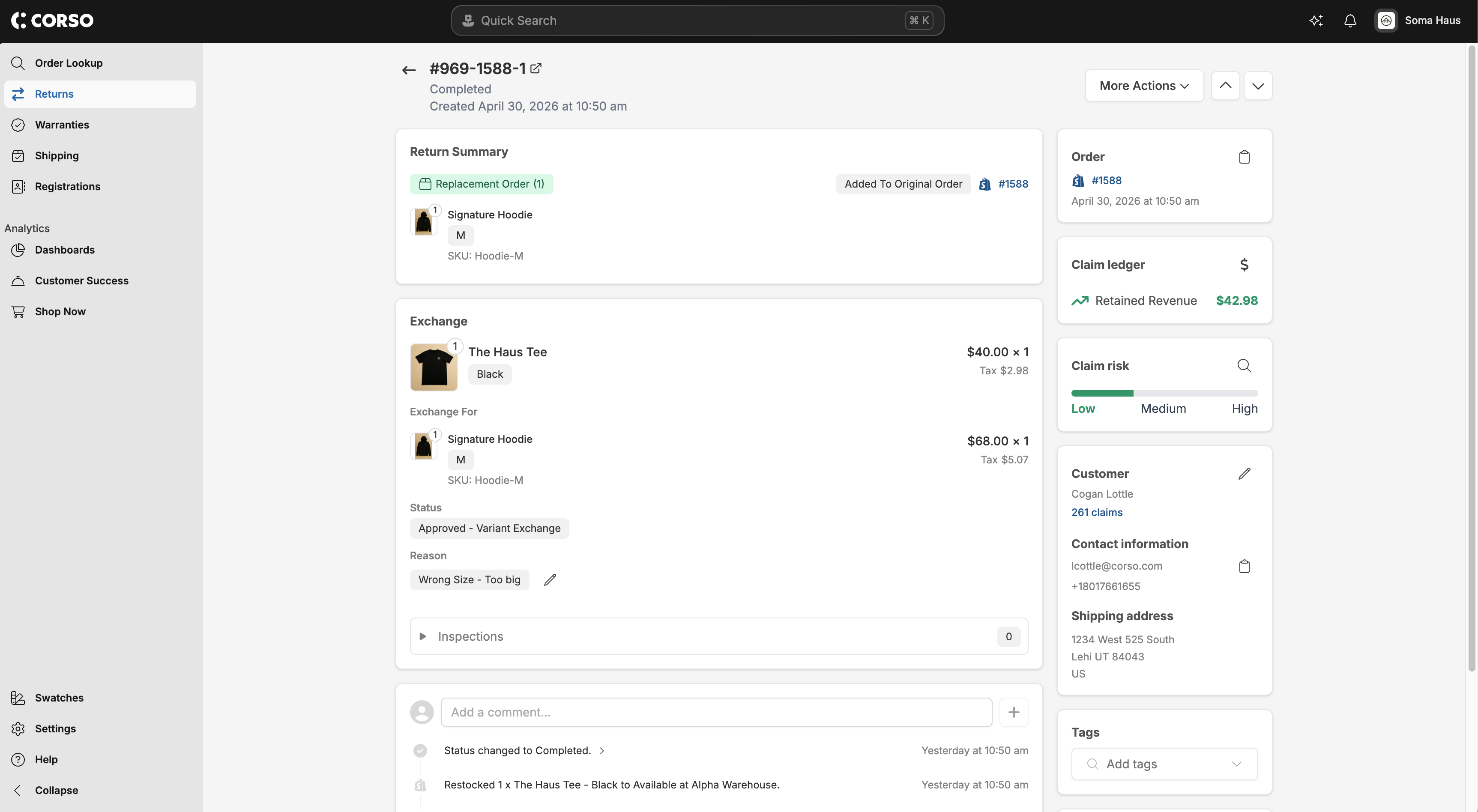Viewport: 1478px width, 812px height.
Task: Open return #969-1588-1 in a new window
Action: coord(536,68)
